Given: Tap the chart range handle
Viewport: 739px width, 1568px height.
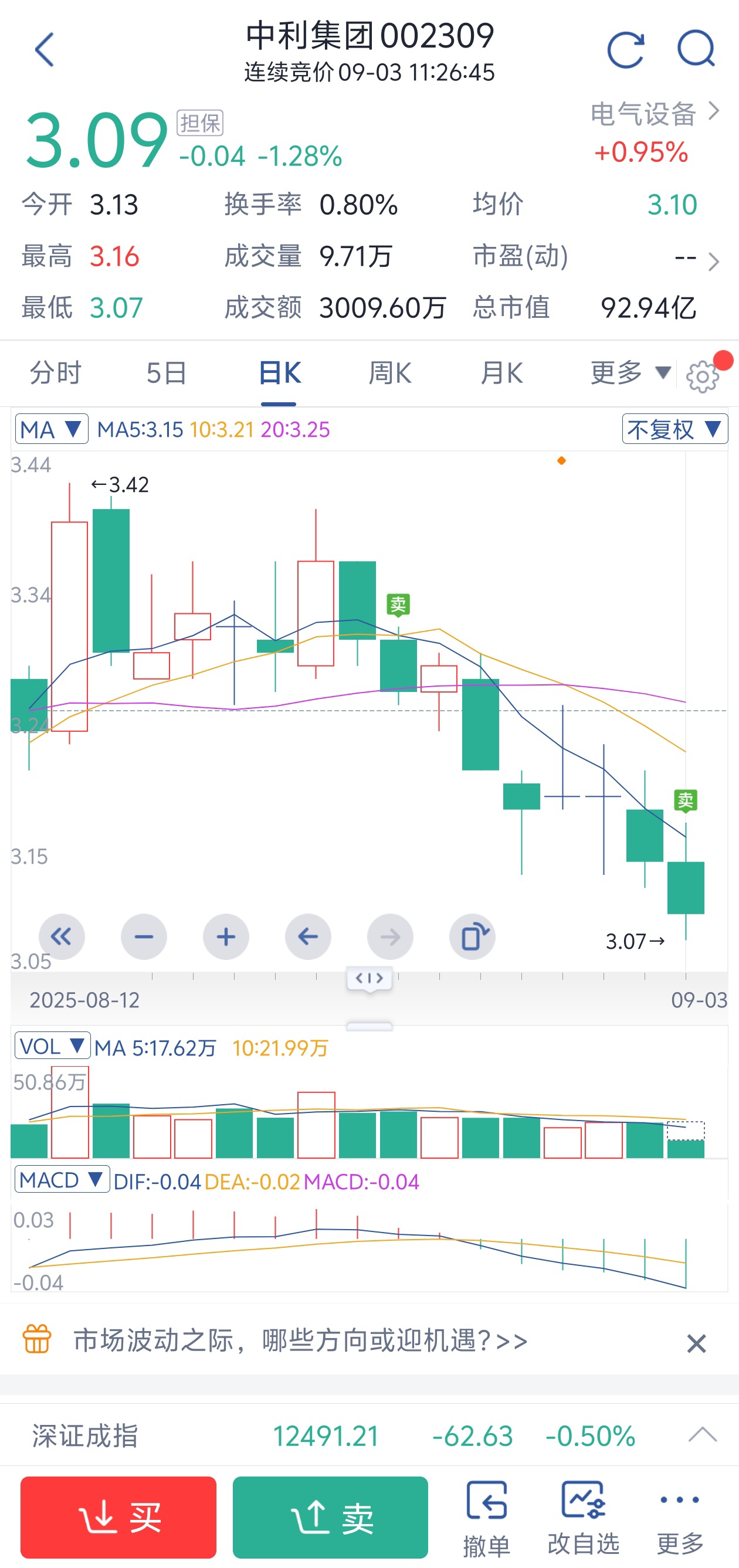Looking at the screenshot, I should point(369,979).
